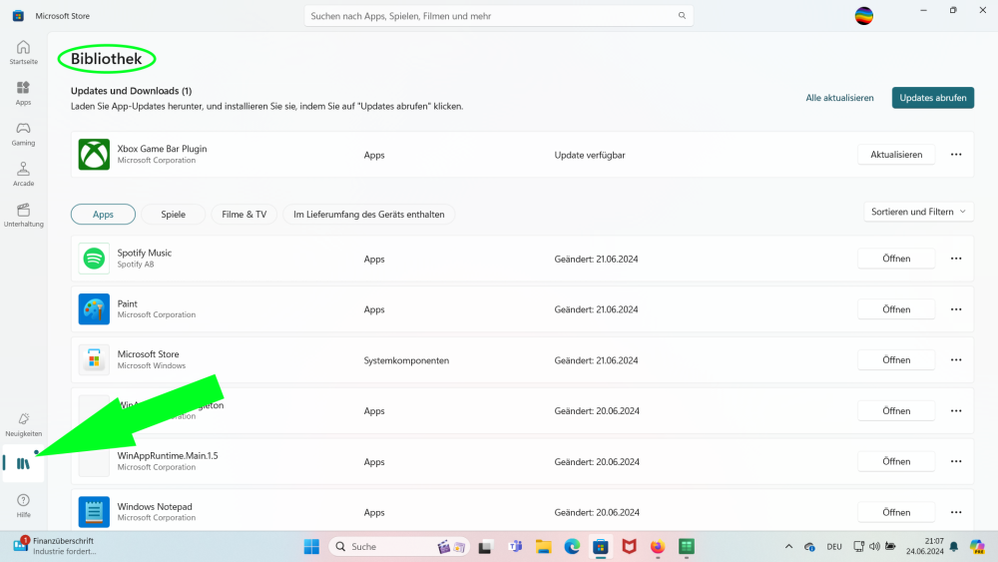Open the Gaming sidebar section

23,133
